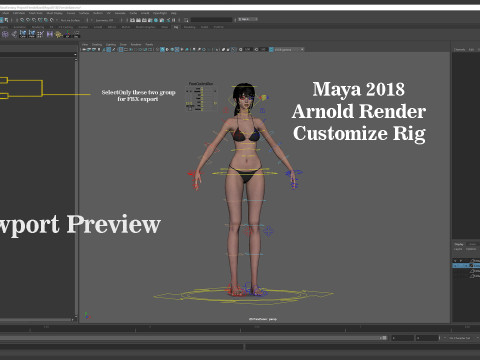Open the Mesh Tools menu

pyautogui.click(x=35, y=13)
